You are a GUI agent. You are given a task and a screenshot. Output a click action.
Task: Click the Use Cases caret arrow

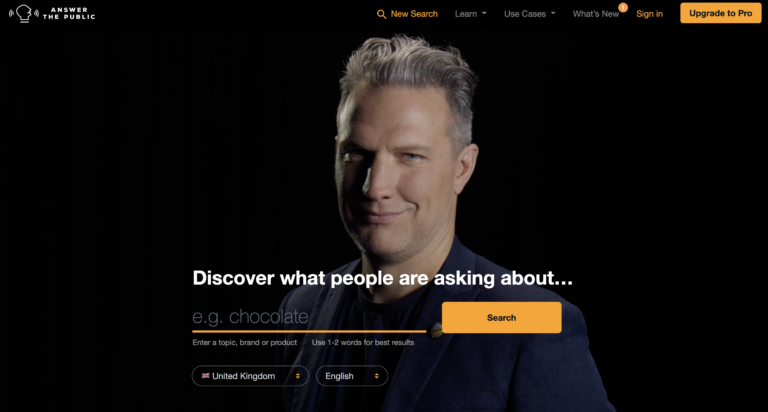click(x=553, y=13)
